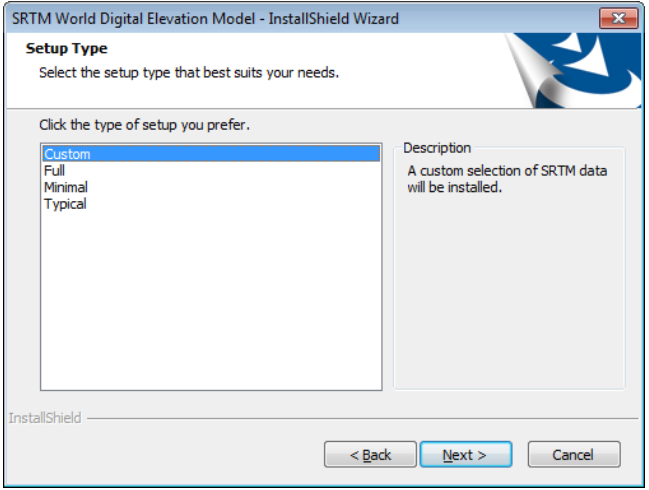Image resolution: width=649 pixels, height=490 pixels.
Task: Pick the Minimal setup option
Action: pos(66,187)
